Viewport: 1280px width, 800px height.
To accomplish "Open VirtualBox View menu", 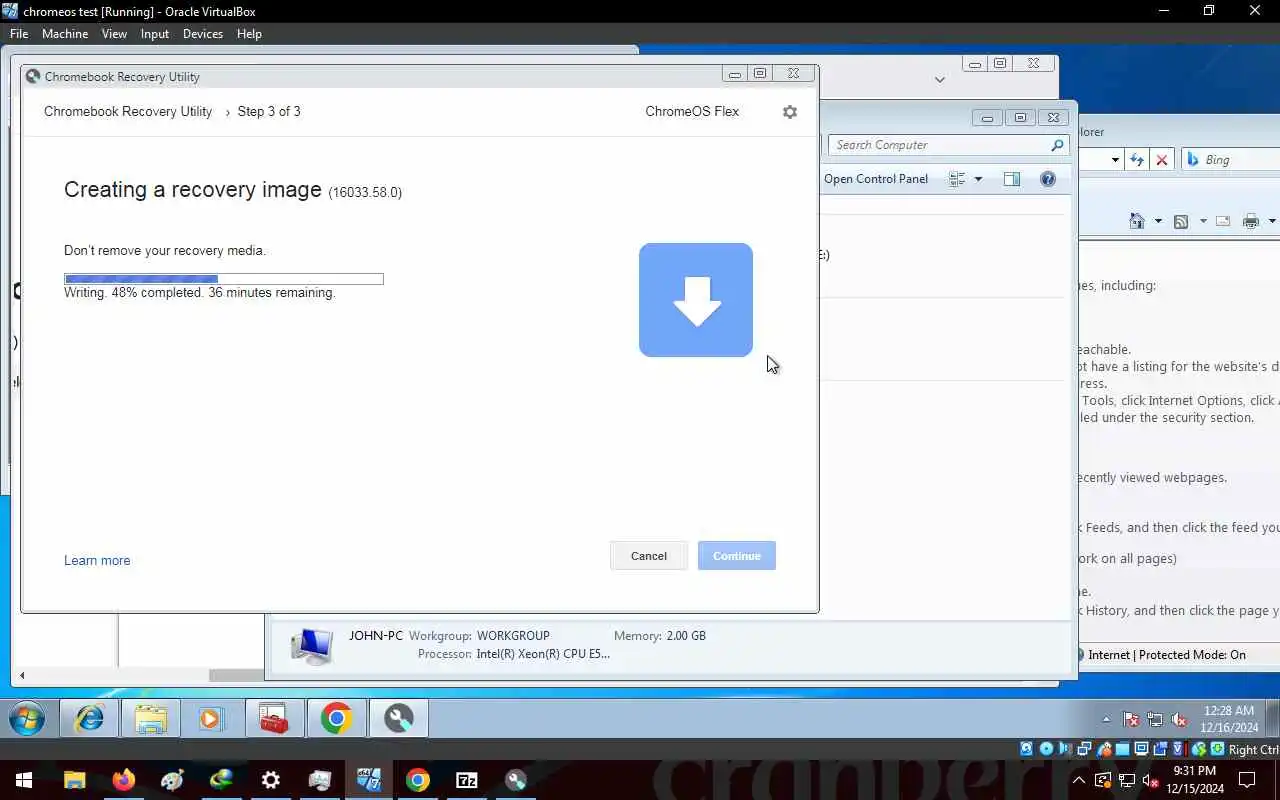I will pos(114,33).
